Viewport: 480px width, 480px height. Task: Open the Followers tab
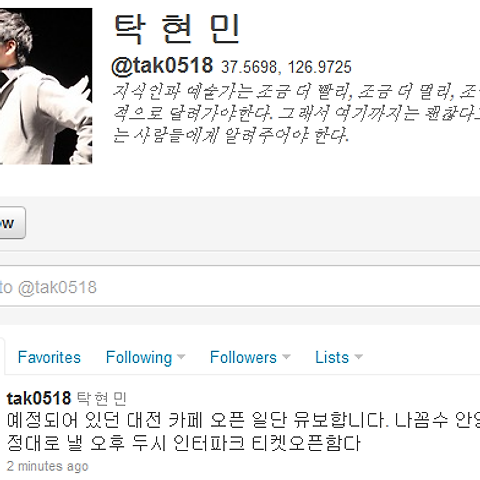(243, 357)
